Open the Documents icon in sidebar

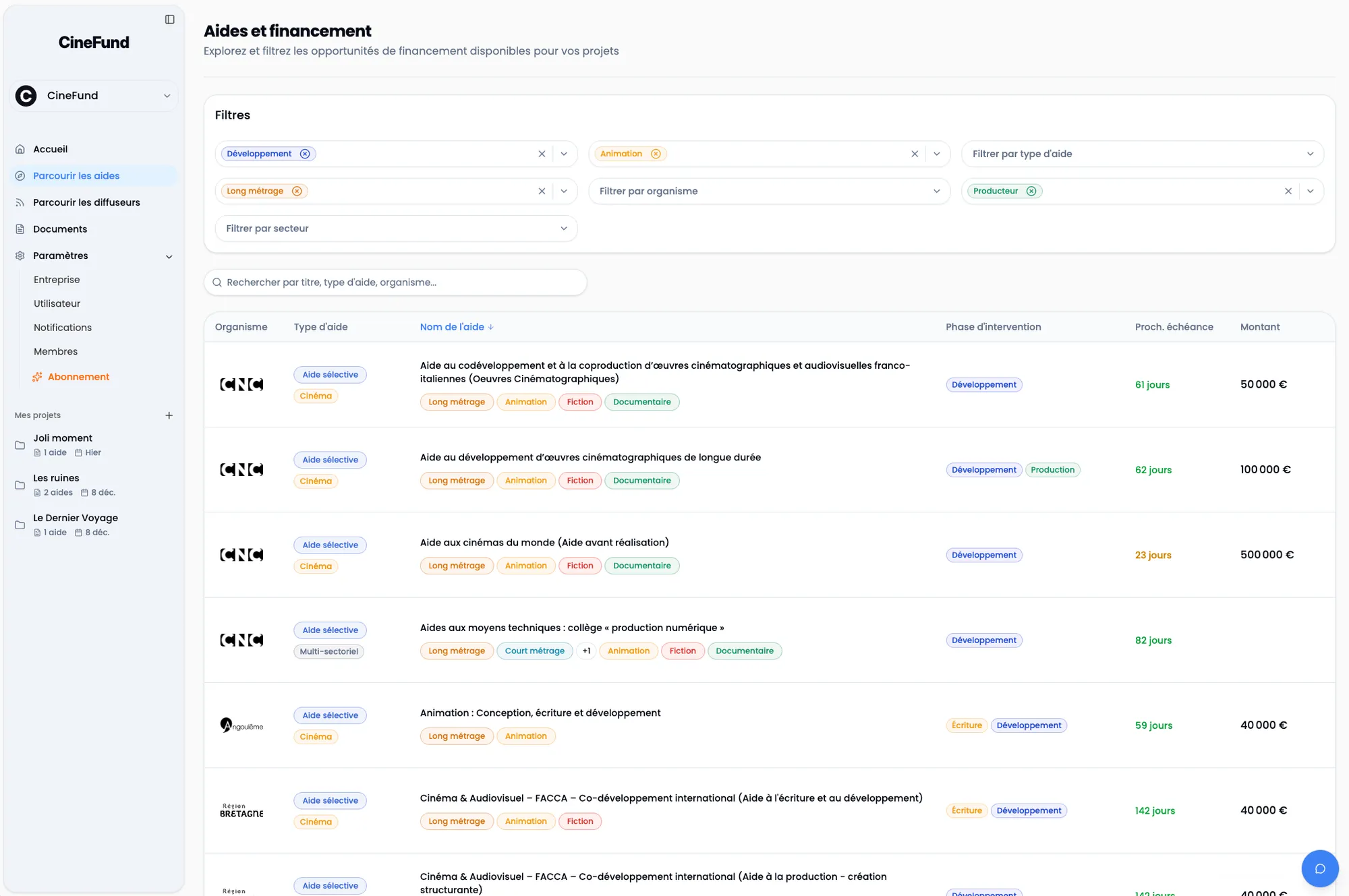pyautogui.click(x=19, y=229)
